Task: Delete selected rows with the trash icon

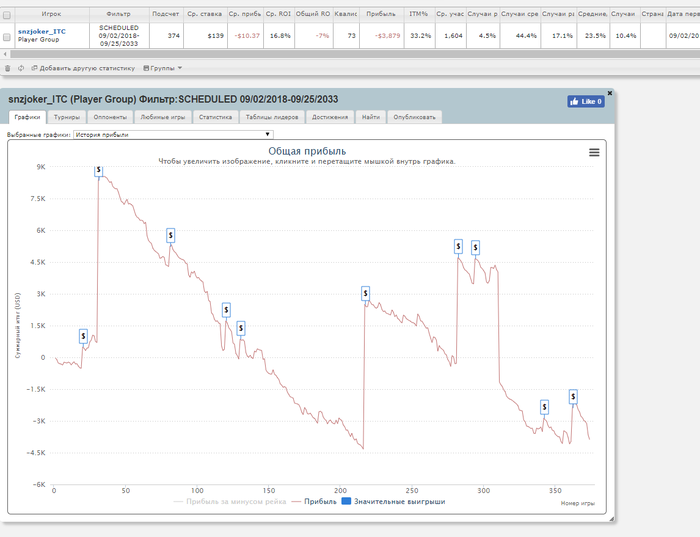Action: pyautogui.click(x=7, y=68)
